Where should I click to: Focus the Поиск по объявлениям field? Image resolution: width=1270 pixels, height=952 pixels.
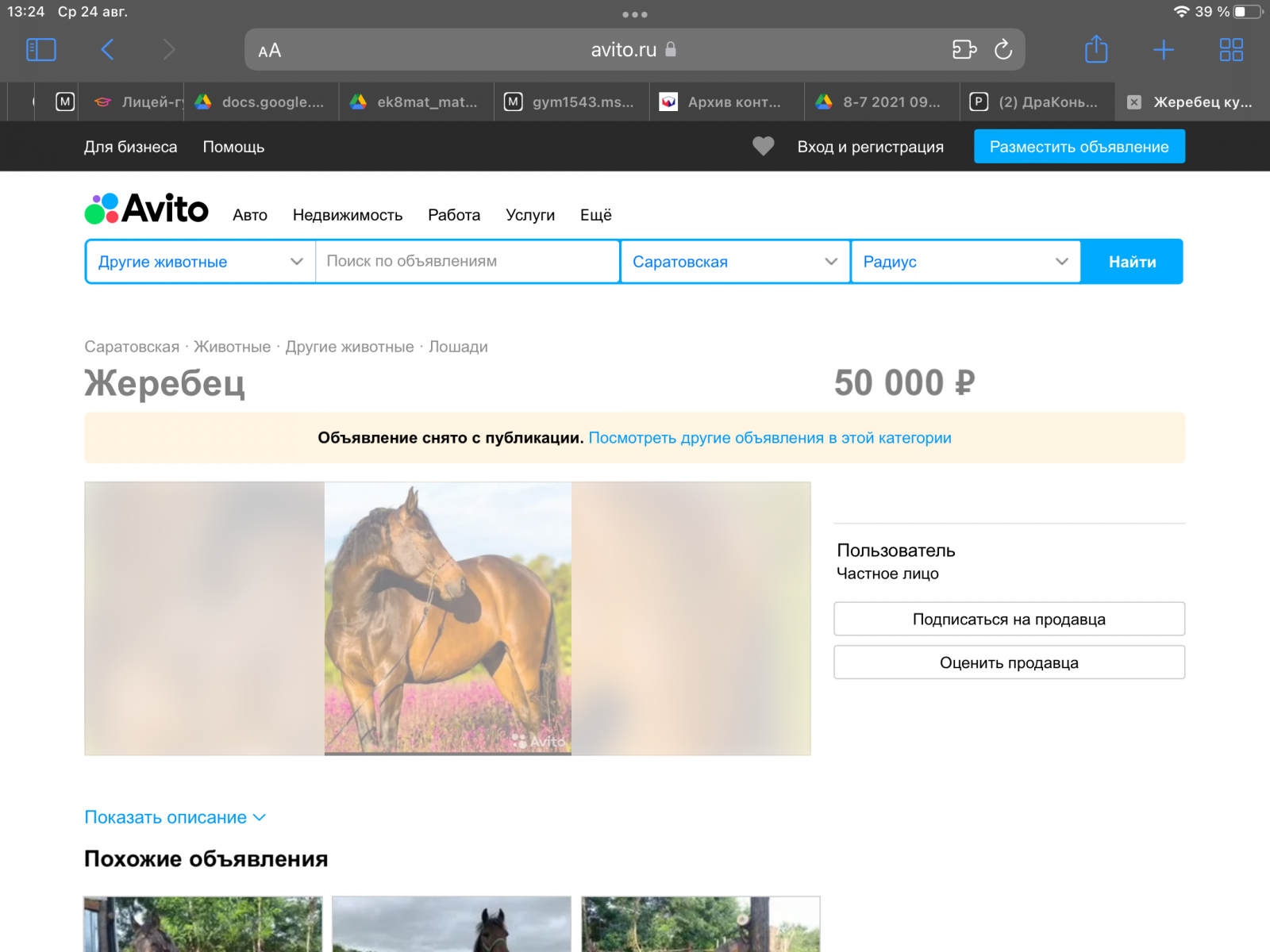coord(467,262)
